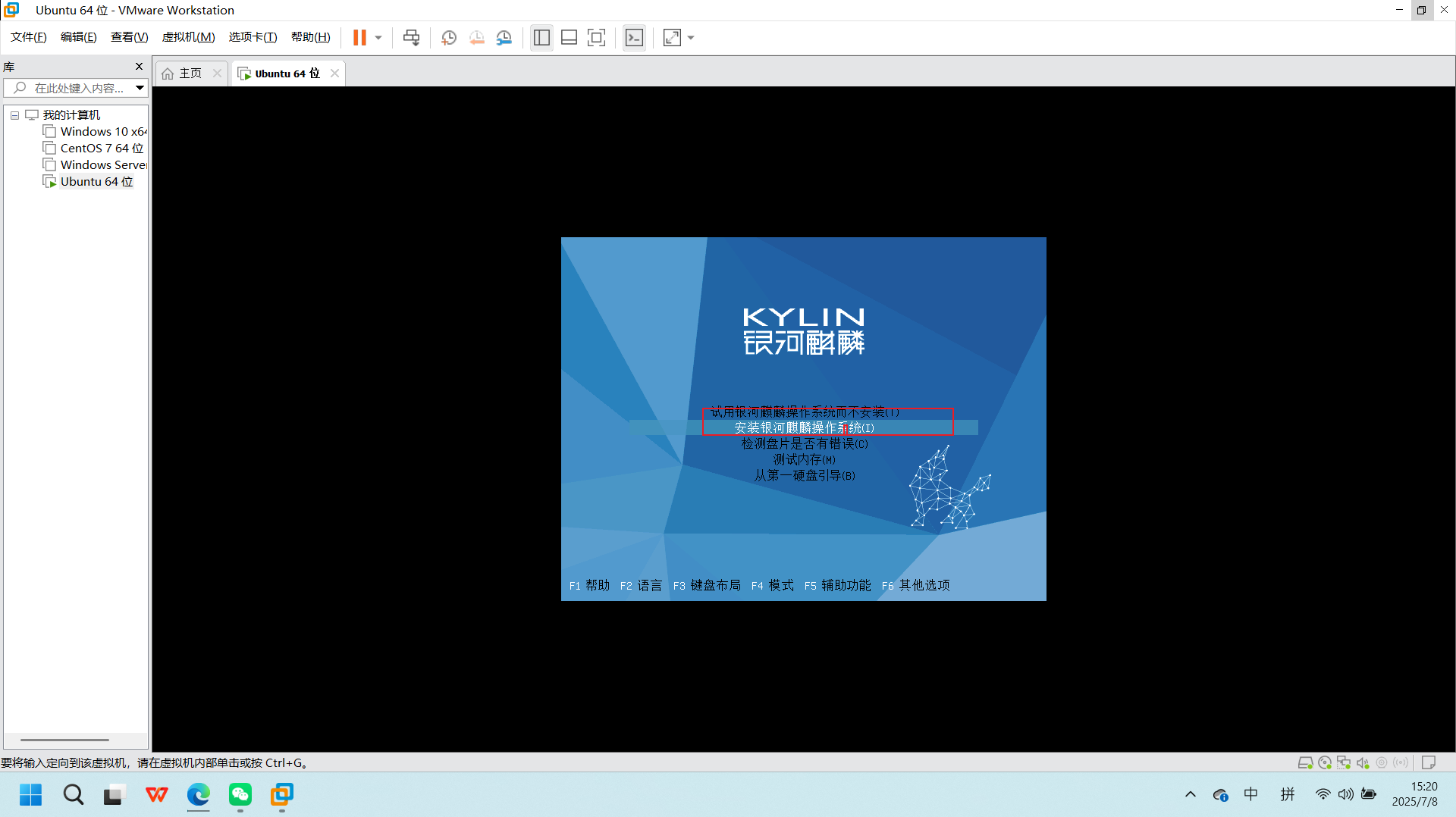Open the 编辑(E) menu
The height and width of the screenshot is (817, 1456).
point(78,37)
